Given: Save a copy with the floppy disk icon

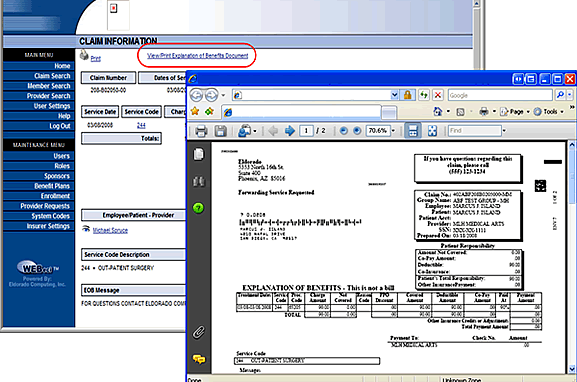Looking at the screenshot, I should click(x=220, y=131).
